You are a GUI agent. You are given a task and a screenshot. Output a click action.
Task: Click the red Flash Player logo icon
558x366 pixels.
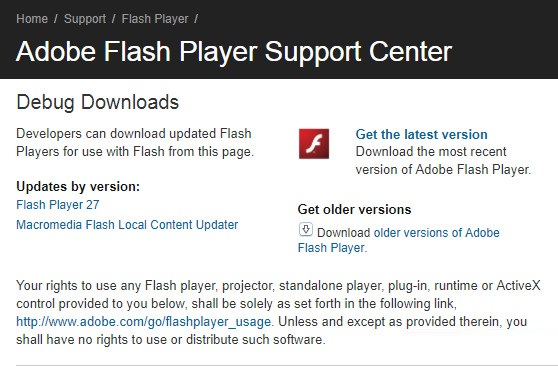314,143
